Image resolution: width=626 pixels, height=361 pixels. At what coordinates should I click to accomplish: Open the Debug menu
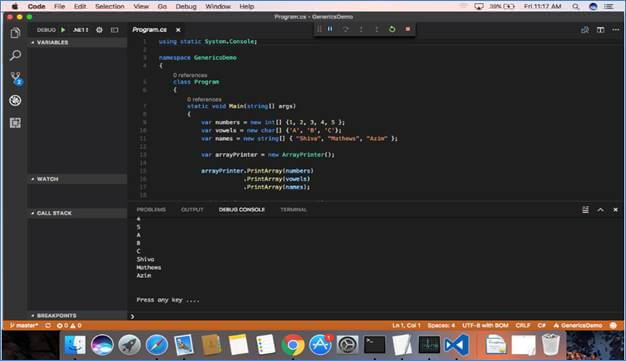click(x=186, y=6)
